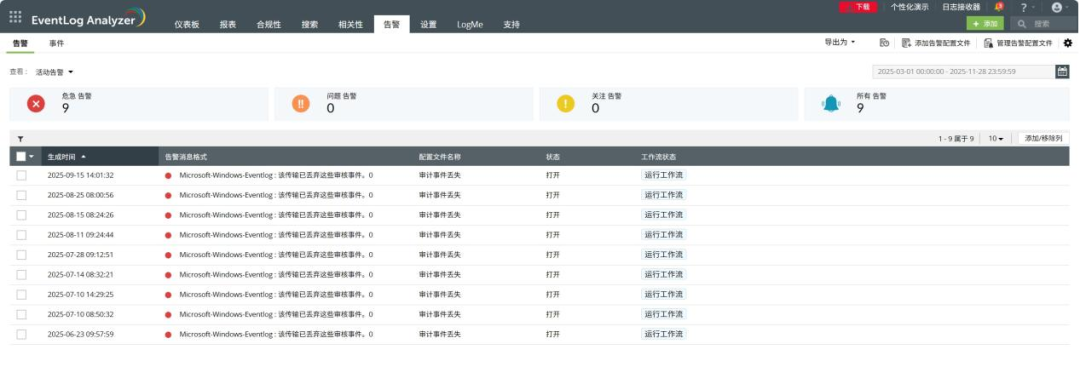Click 审计事件丢失 in the 2025-08-25 row

439,195
